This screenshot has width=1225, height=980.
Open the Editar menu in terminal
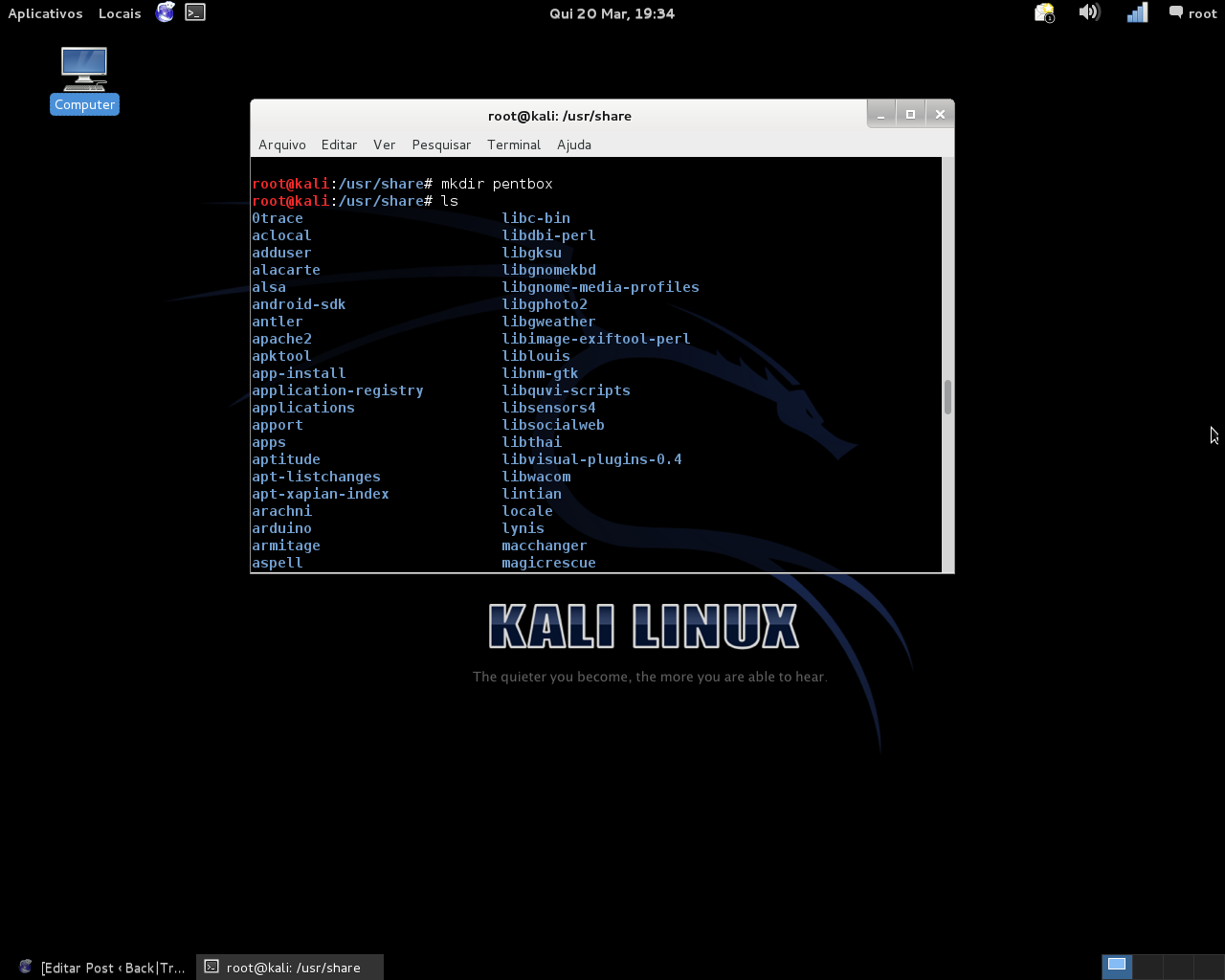tap(339, 145)
